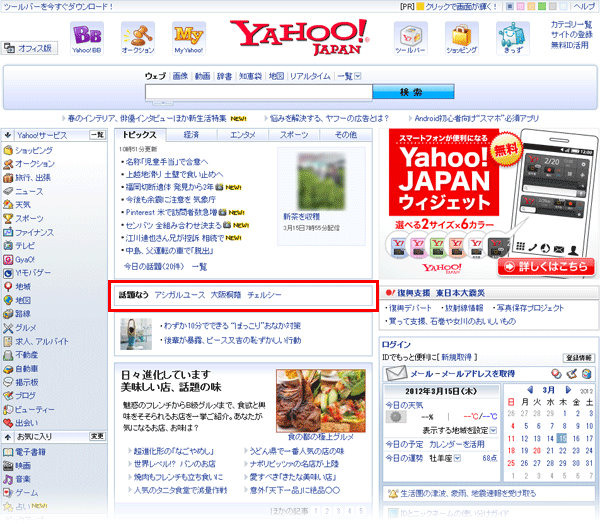The width and height of the screenshot is (600, 524).
Task: Open the Auctions gavel icon
Action: click(138, 38)
